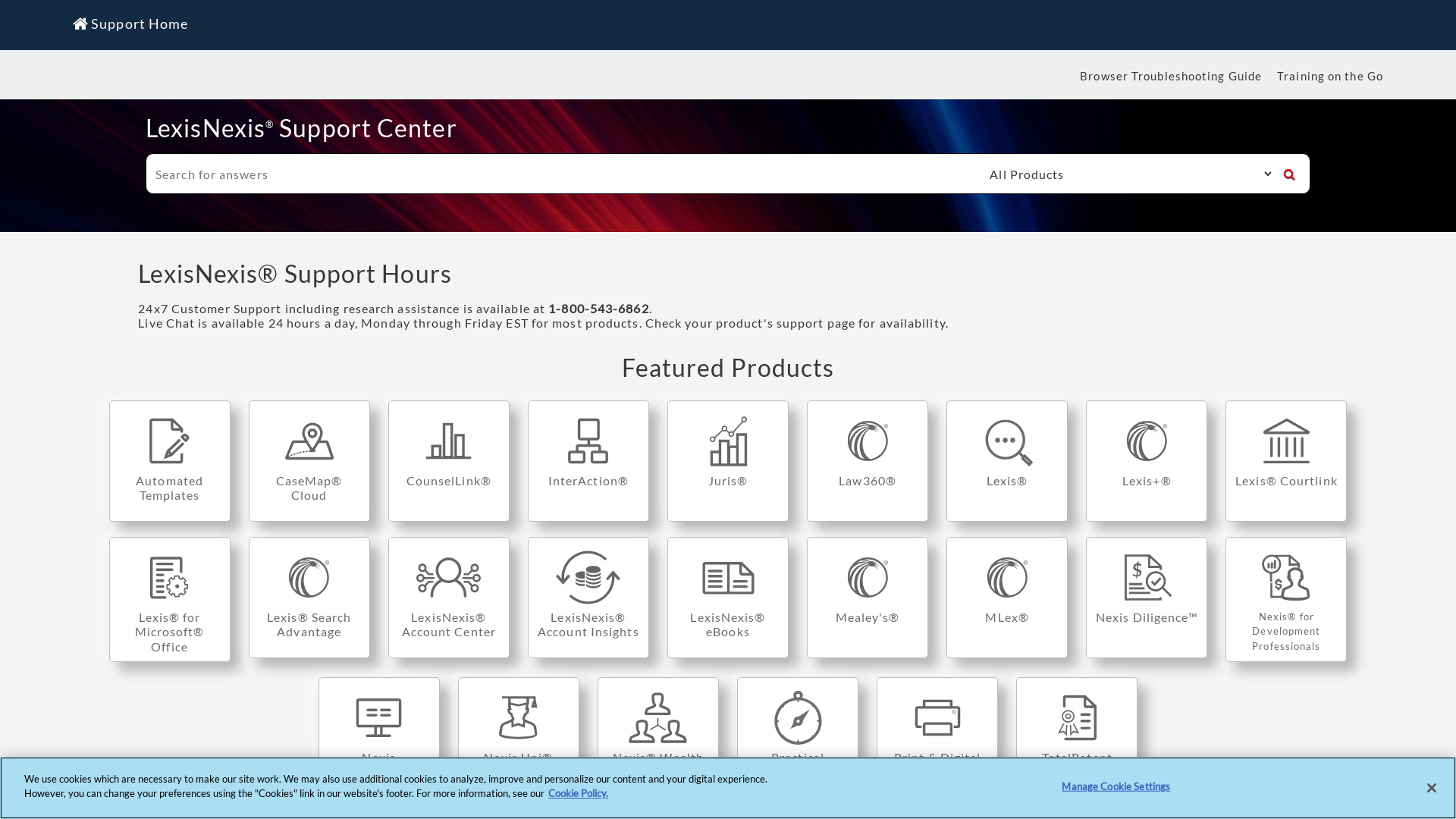Open the Automated Templates product icon
Screen dimensions: 1456x819
(169, 441)
